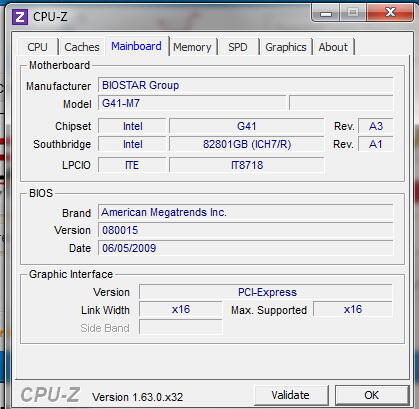Select the BIOSTAR Group manufacturer field

click(245, 85)
